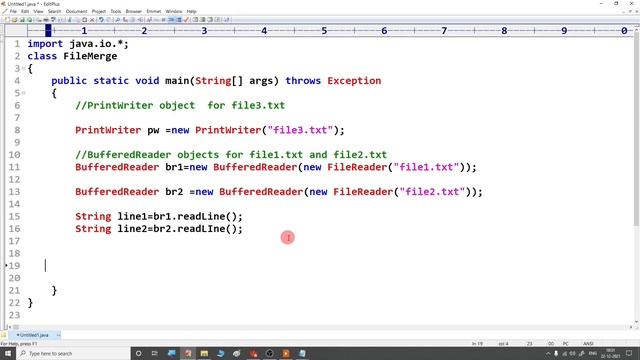Click the "file1.txt" string on line 11
This screenshot has width=640, height=360.
click(426, 167)
